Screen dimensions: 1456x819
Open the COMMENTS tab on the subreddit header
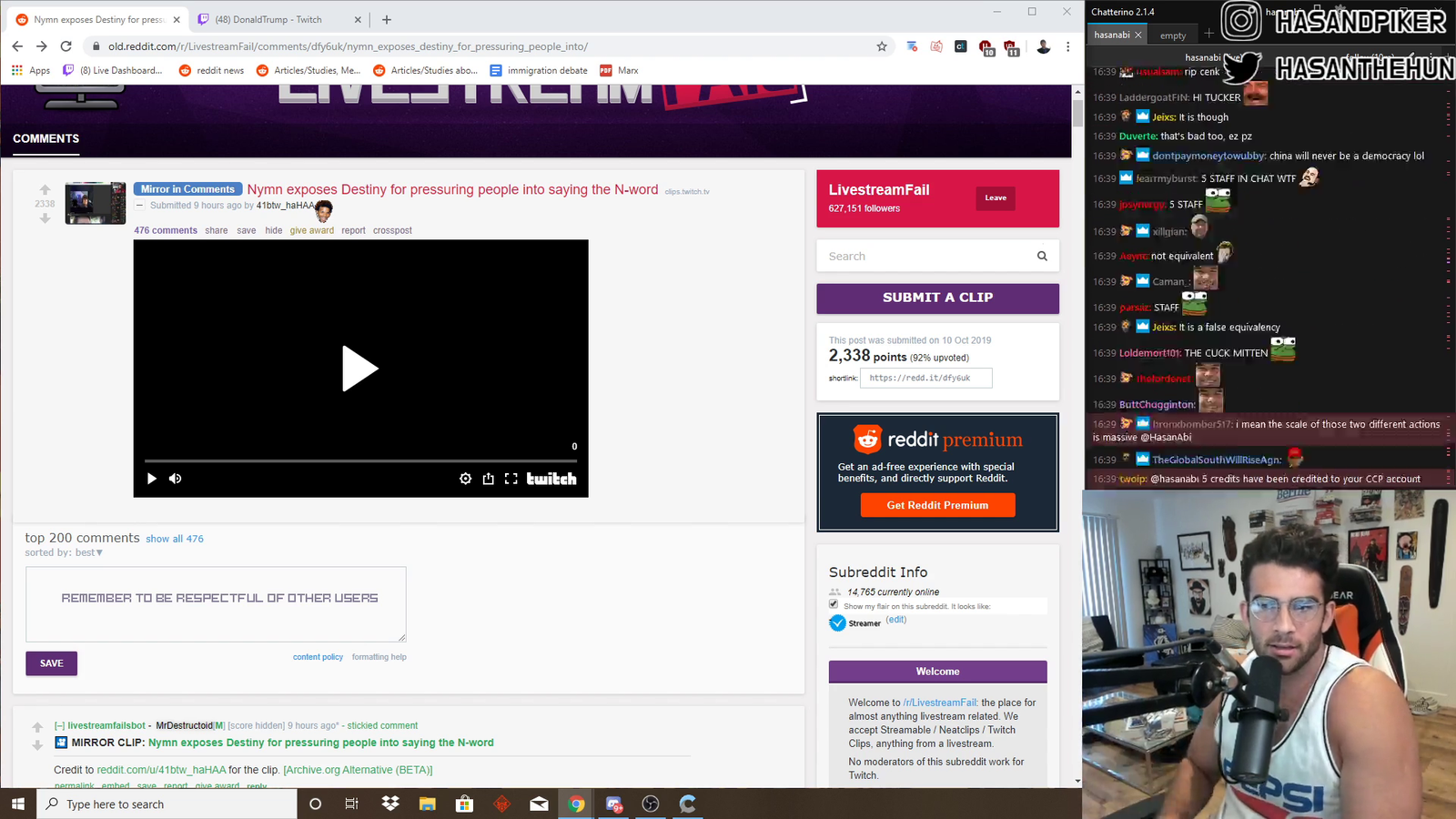pyautogui.click(x=45, y=138)
